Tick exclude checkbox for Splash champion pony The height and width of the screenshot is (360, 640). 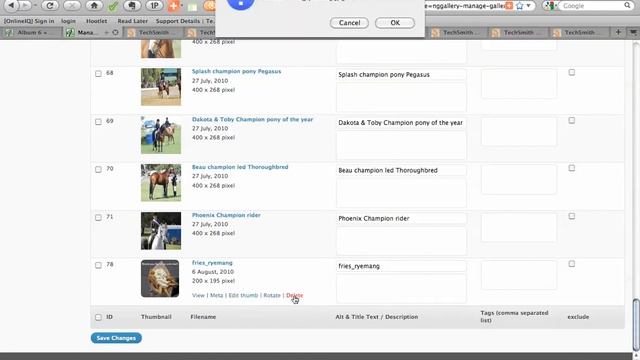tap(572, 72)
